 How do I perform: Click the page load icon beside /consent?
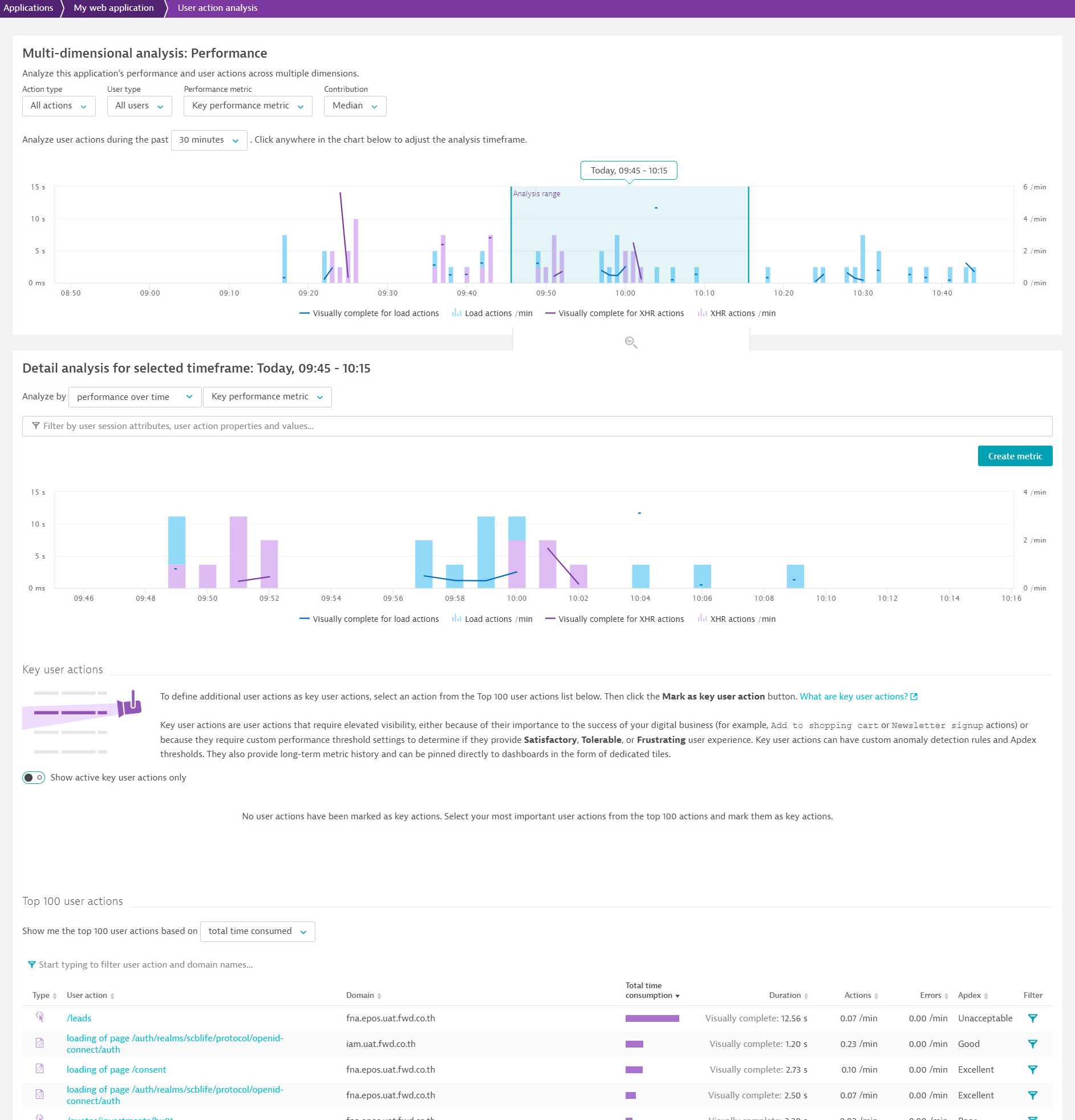click(x=39, y=1069)
